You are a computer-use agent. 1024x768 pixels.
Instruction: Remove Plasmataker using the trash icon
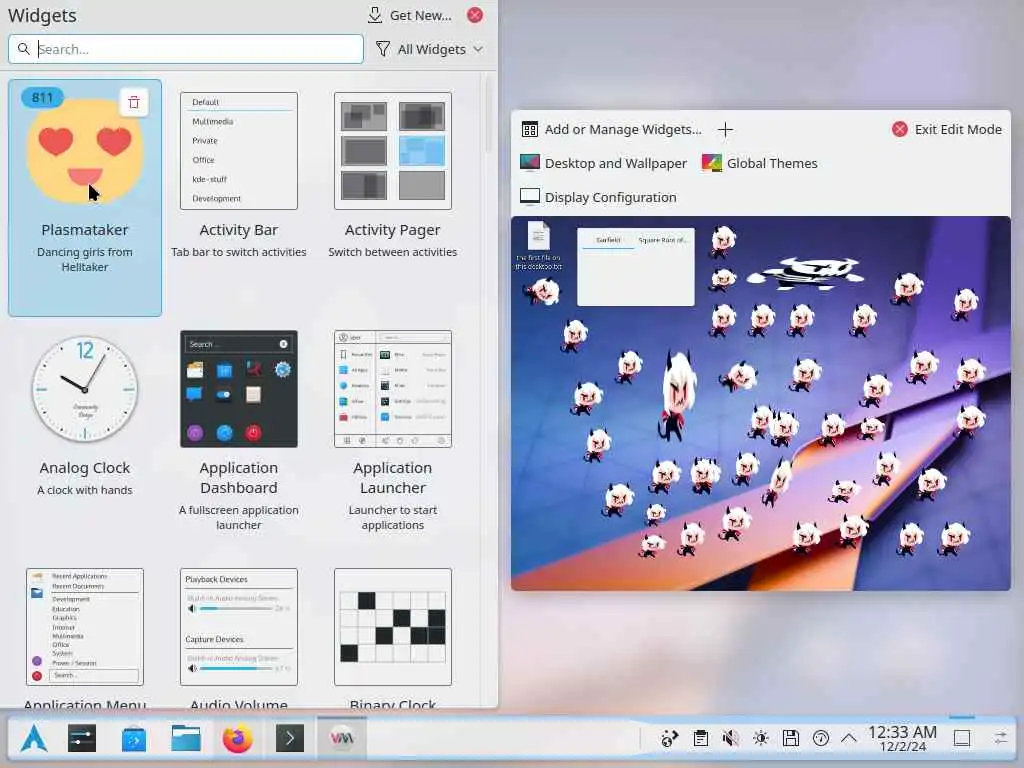134,103
